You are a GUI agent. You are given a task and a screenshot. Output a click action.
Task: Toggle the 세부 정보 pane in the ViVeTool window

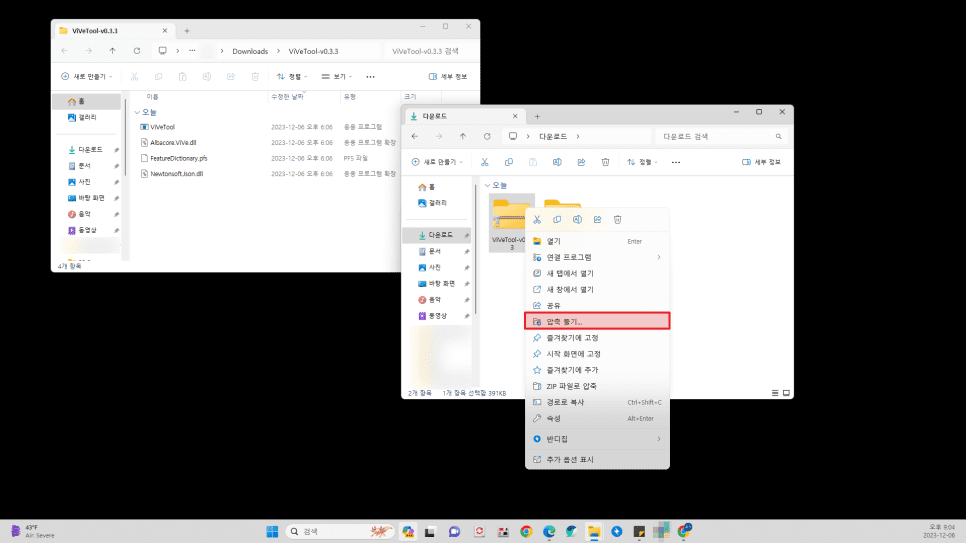click(448, 76)
